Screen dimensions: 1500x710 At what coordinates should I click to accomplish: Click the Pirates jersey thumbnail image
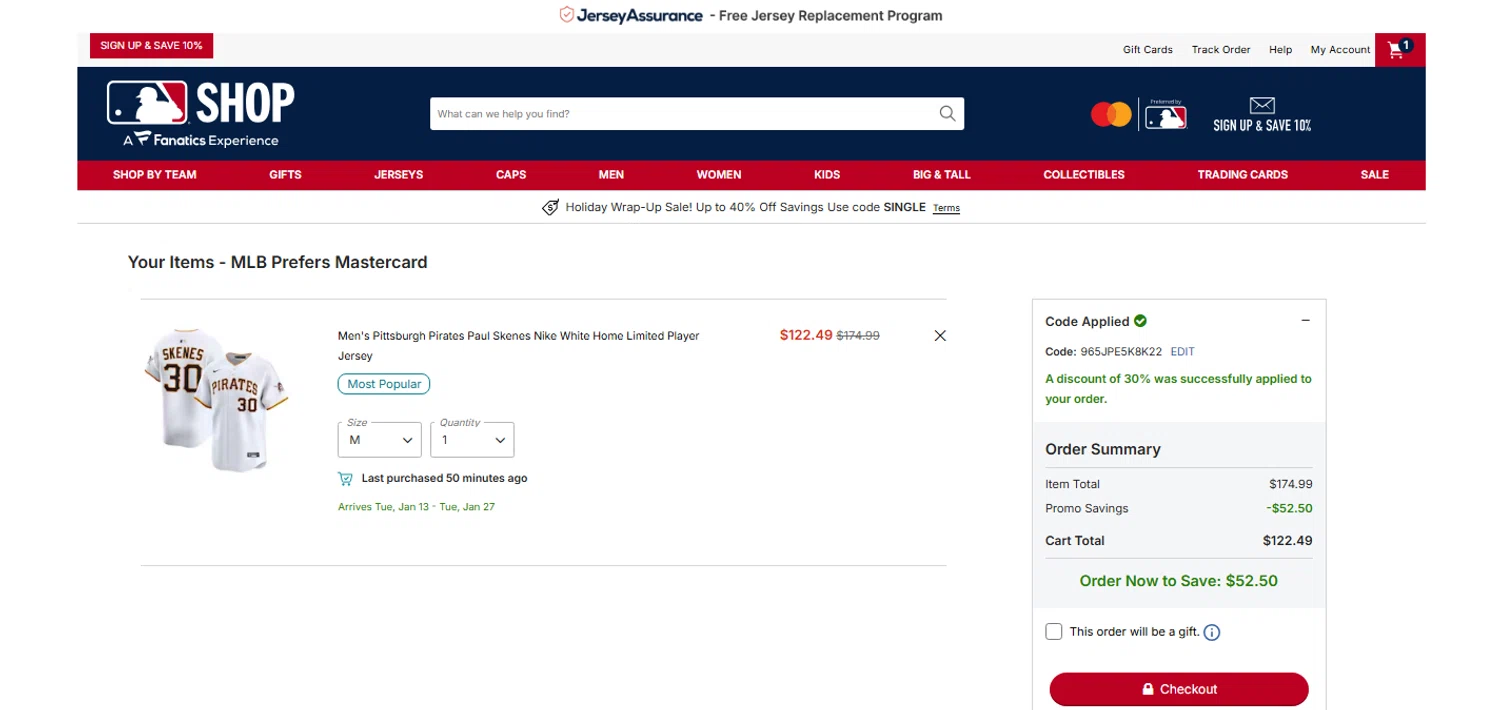pyautogui.click(x=216, y=400)
